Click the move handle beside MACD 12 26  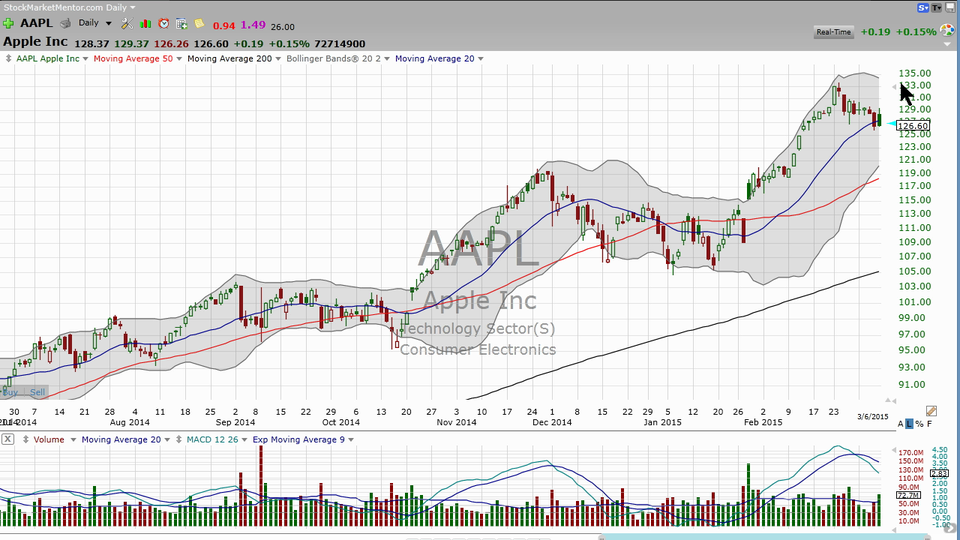[x=179, y=440]
